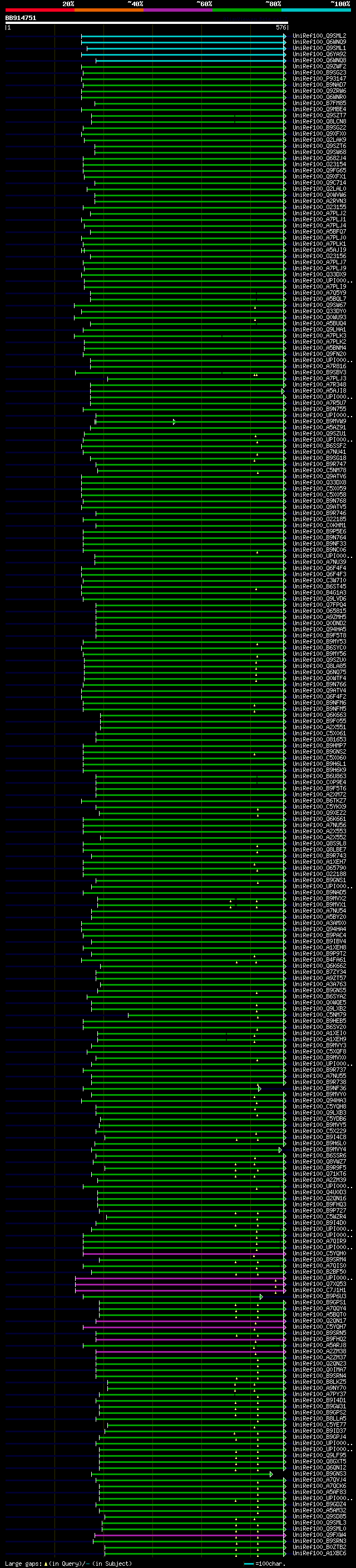This screenshot has width=356, height=1568.
Task: Click label UniRef100_Q9ZRW6
Action: (x=319, y=91)
